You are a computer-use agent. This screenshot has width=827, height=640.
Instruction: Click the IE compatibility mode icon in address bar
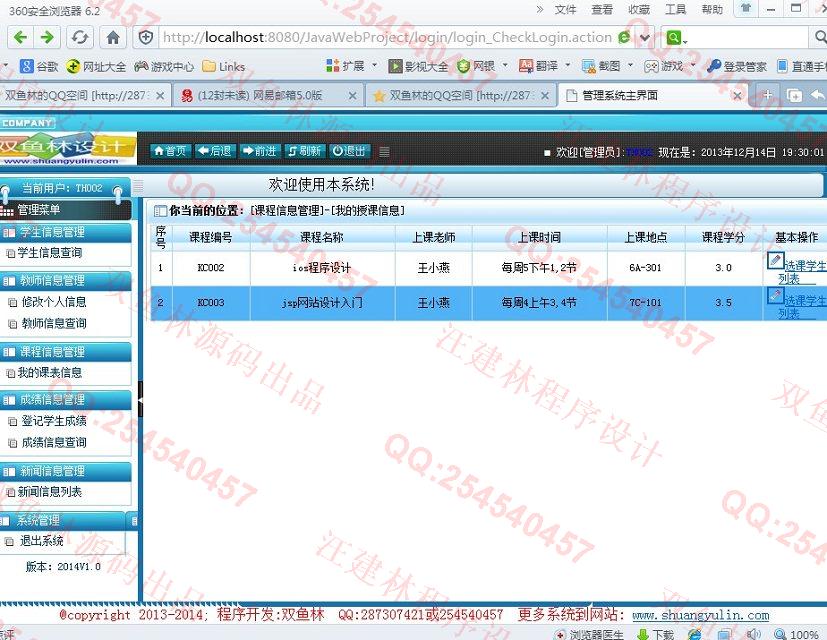coord(624,37)
